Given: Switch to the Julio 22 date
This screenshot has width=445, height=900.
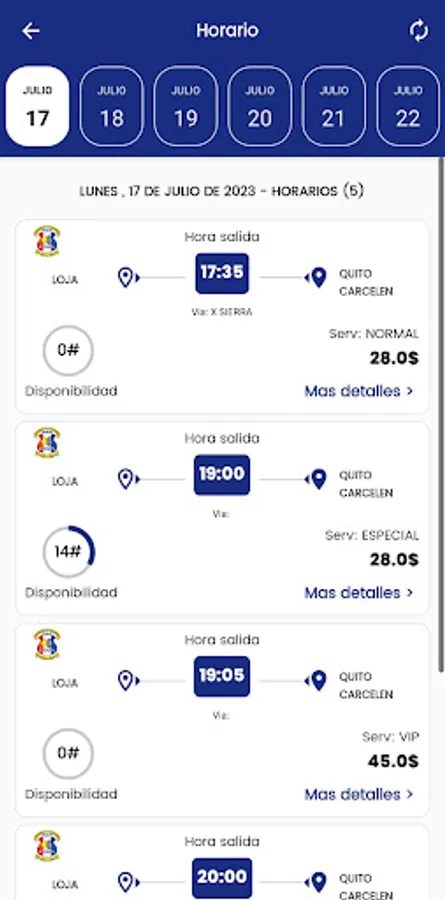Looking at the screenshot, I should [408, 106].
